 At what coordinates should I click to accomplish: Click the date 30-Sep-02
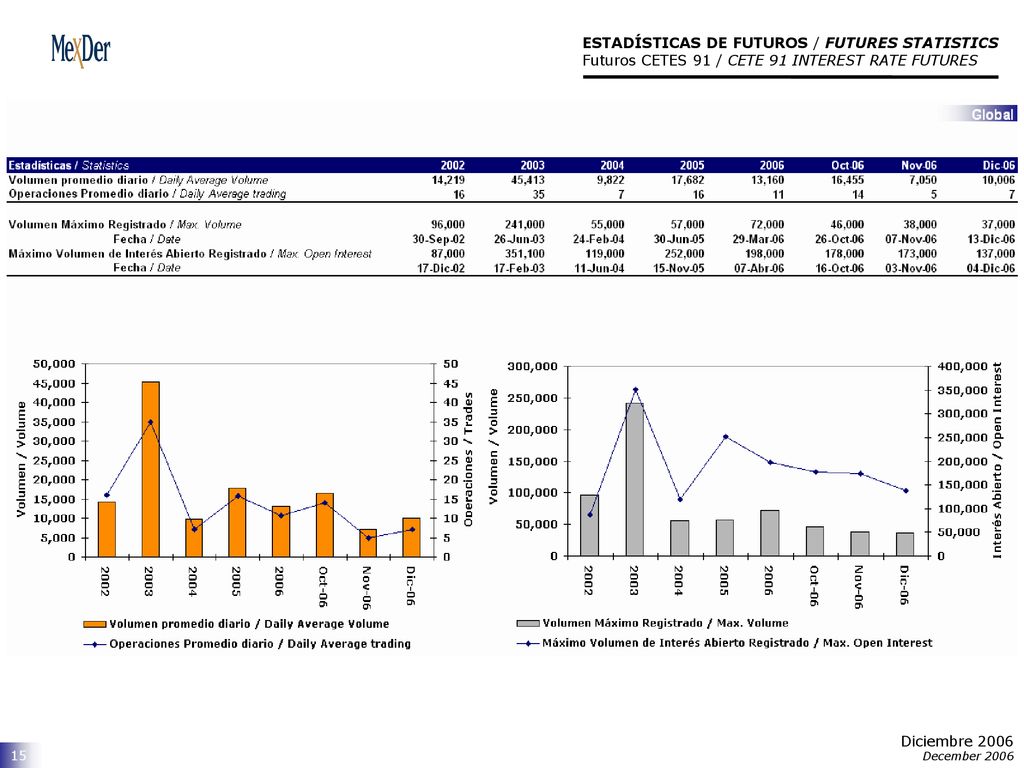(x=439, y=239)
